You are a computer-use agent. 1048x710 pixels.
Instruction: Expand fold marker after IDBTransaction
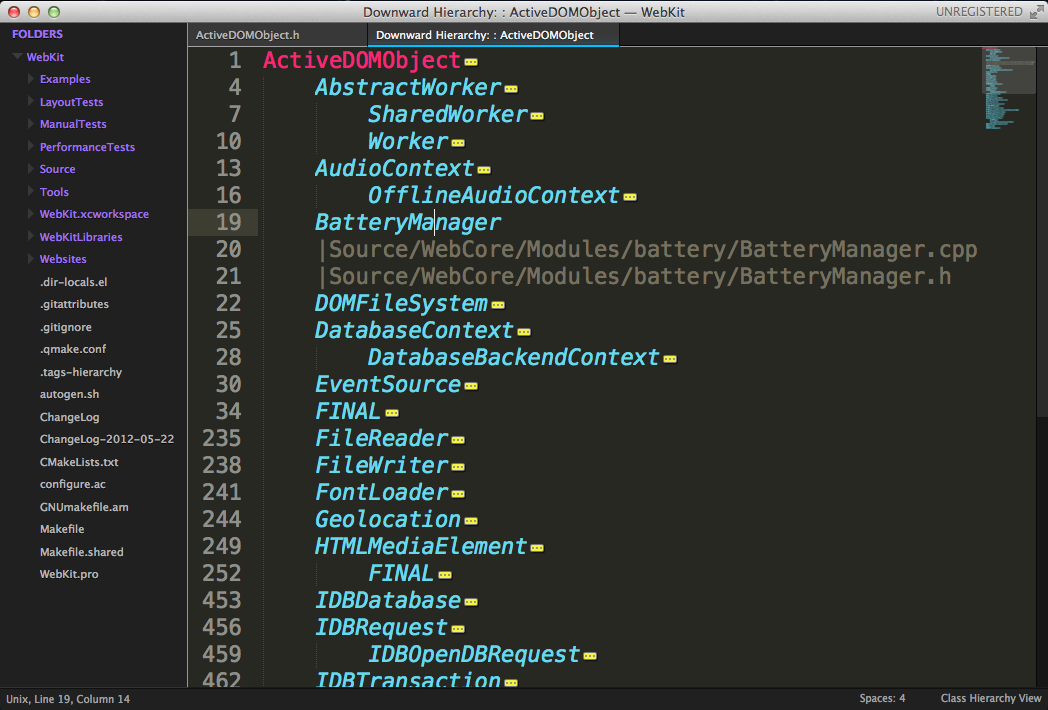tap(511, 683)
